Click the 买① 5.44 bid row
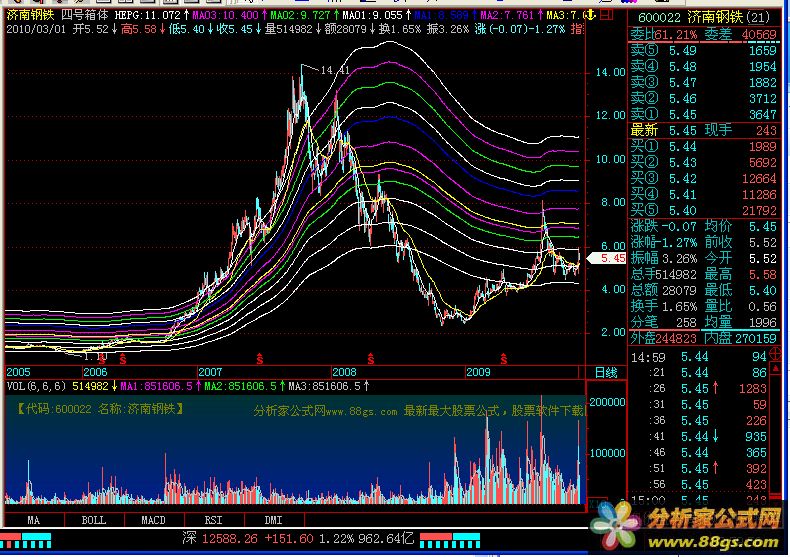 pyautogui.click(x=704, y=147)
